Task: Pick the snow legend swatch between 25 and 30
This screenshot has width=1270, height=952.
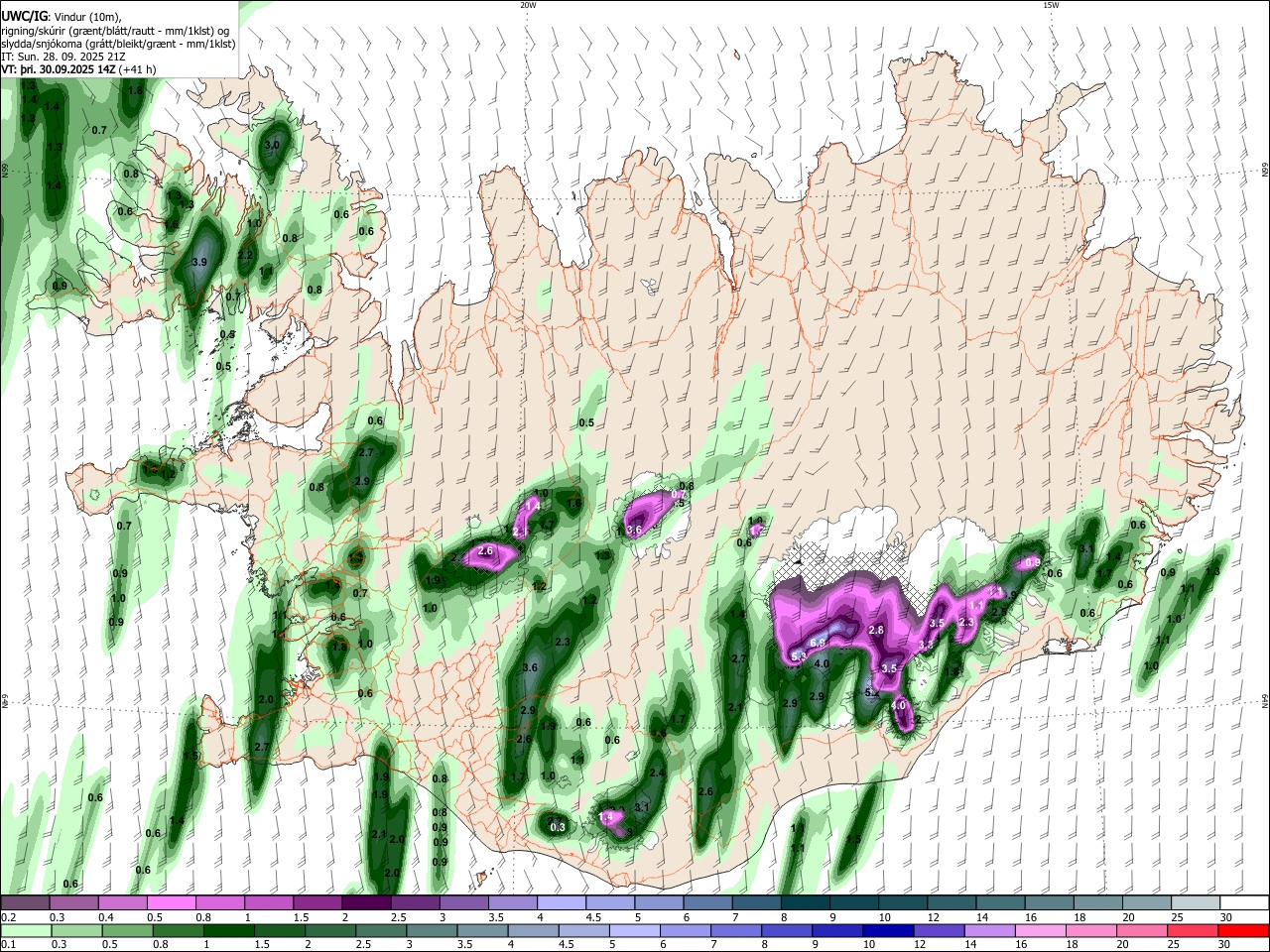Action: pos(1195,902)
